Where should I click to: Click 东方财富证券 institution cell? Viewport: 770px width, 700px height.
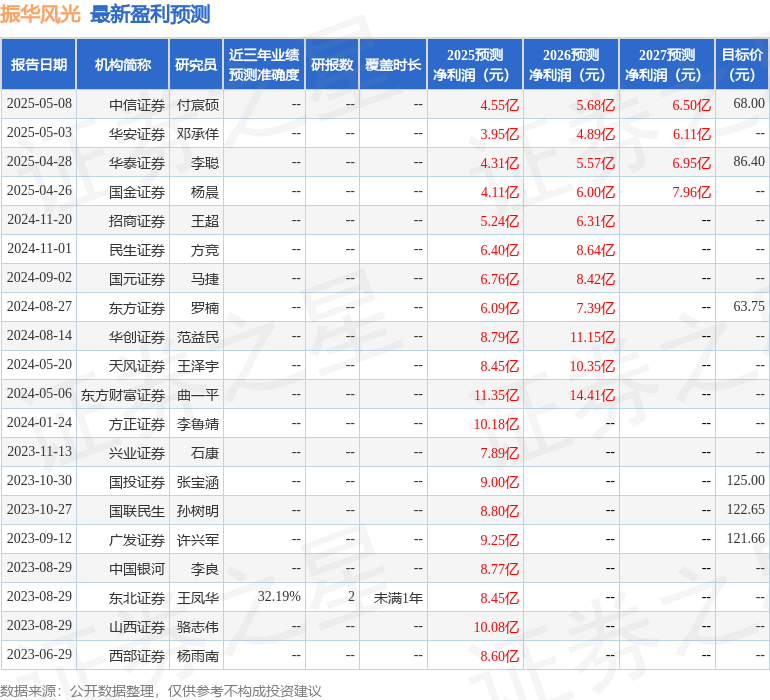[x=123, y=395]
